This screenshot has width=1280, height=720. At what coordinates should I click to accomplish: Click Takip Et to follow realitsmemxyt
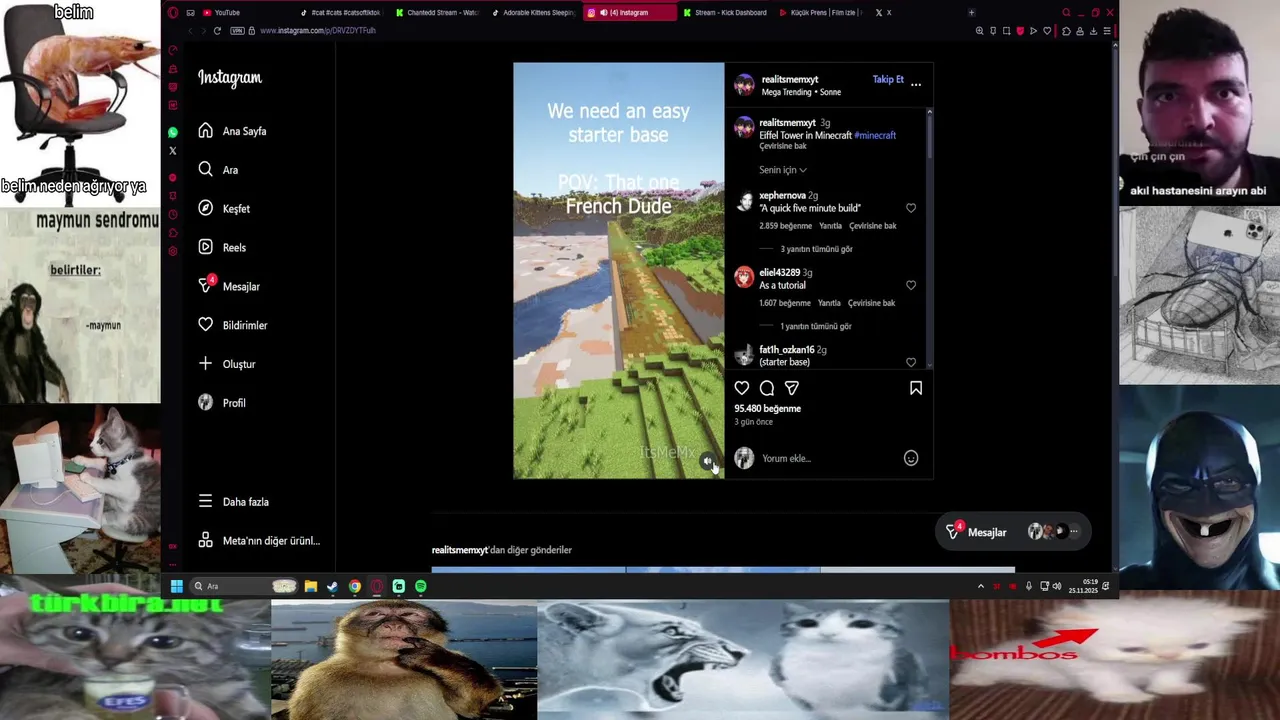pyautogui.click(x=888, y=79)
